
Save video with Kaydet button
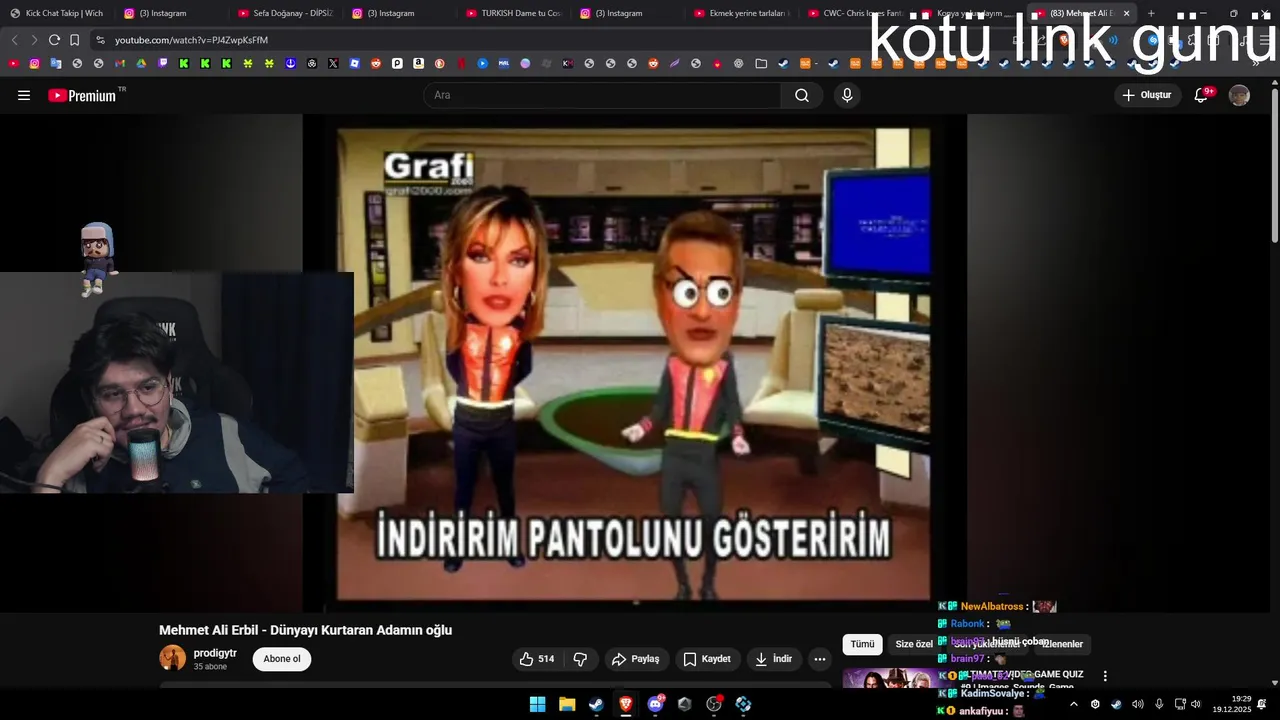click(707, 659)
